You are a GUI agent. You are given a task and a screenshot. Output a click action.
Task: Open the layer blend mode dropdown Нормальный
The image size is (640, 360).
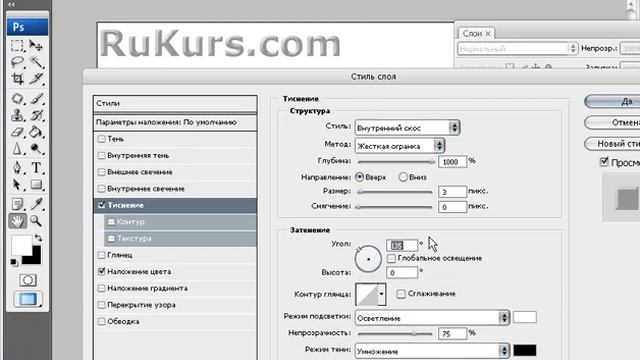pos(517,49)
